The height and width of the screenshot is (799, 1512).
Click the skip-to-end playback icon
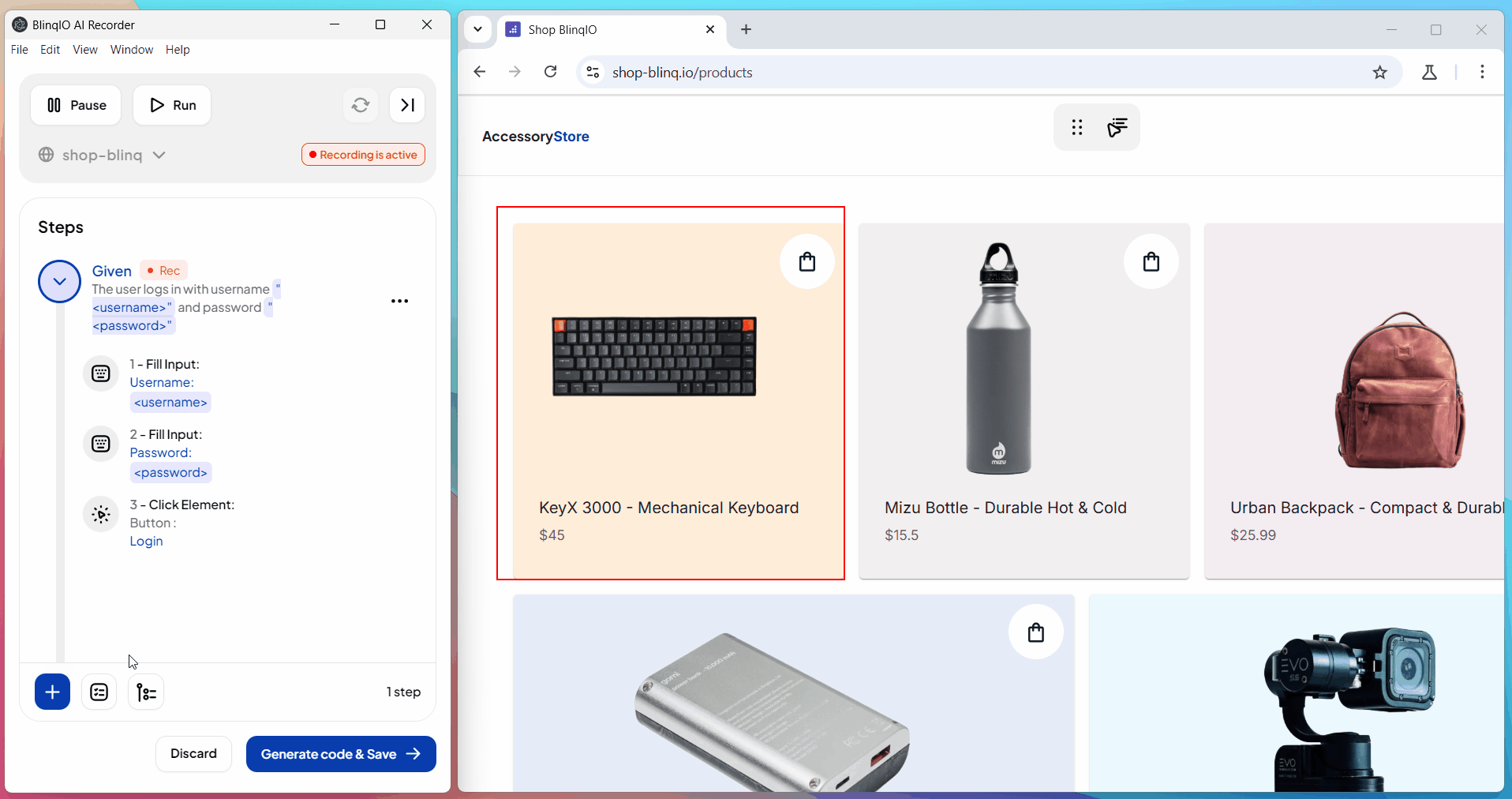point(406,105)
